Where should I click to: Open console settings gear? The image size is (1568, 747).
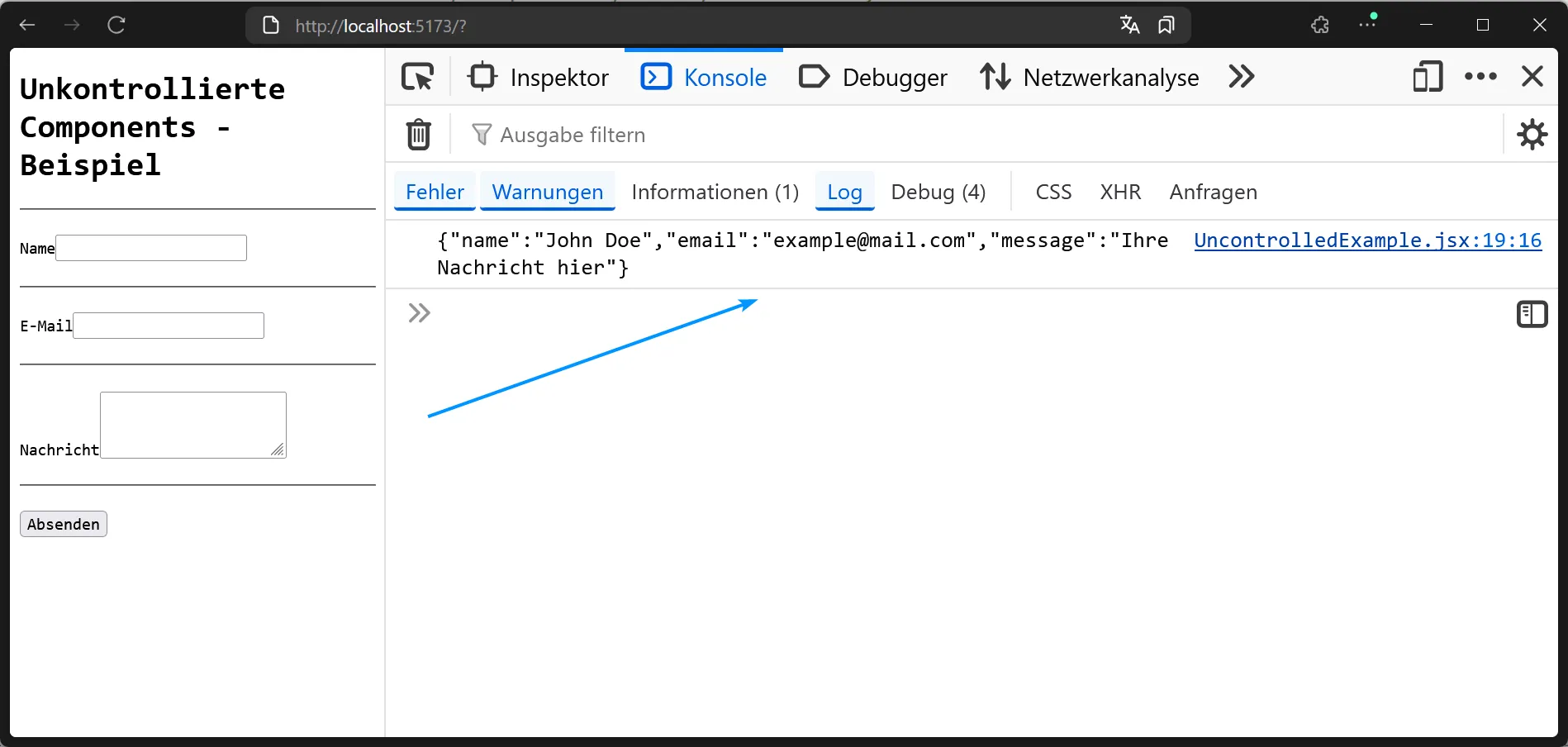point(1532,134)
